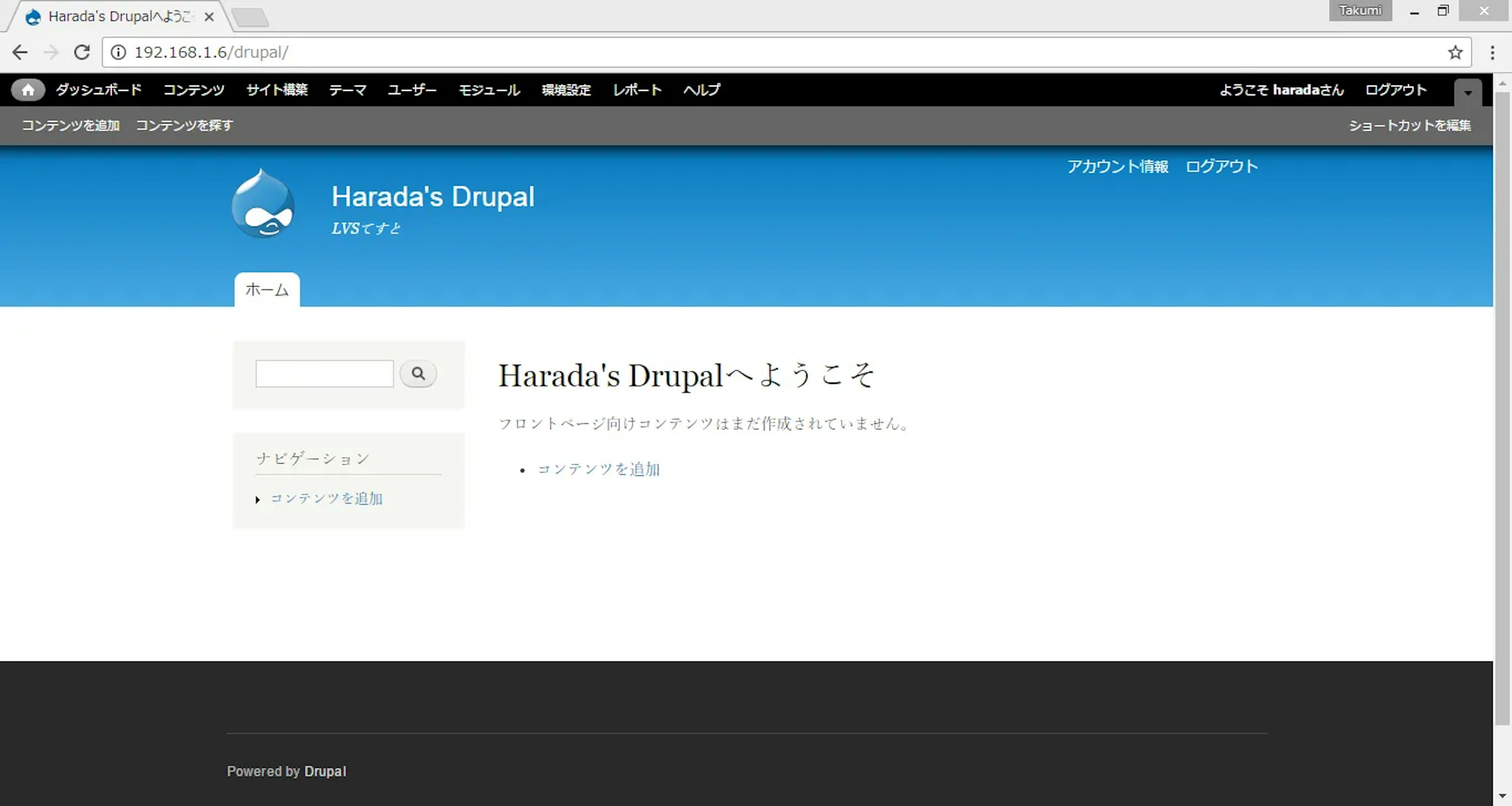Reload the page with refresh icon
Screen dimensions: 1512x806
coord(82,52)
